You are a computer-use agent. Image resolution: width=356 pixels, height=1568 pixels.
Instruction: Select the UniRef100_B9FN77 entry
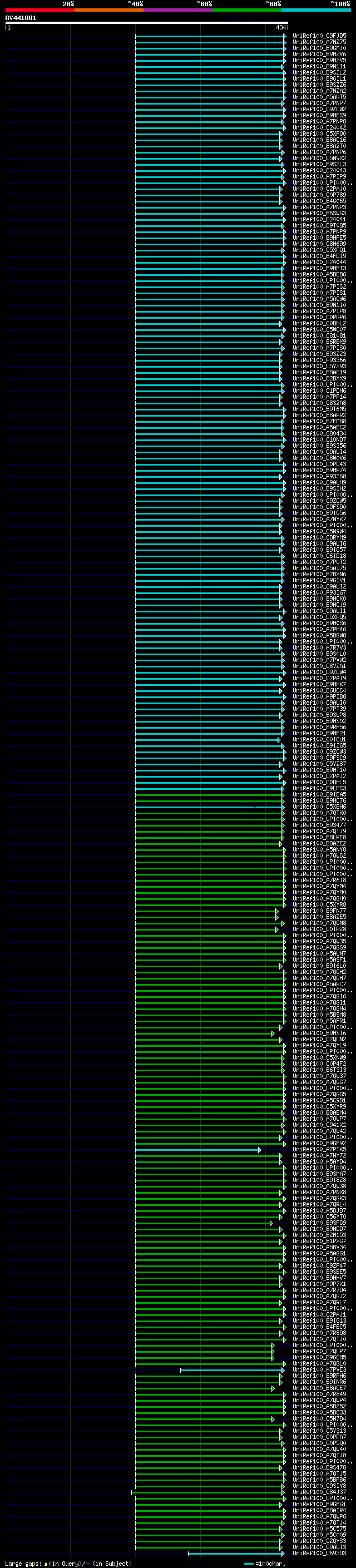click(x=319, y=911)
